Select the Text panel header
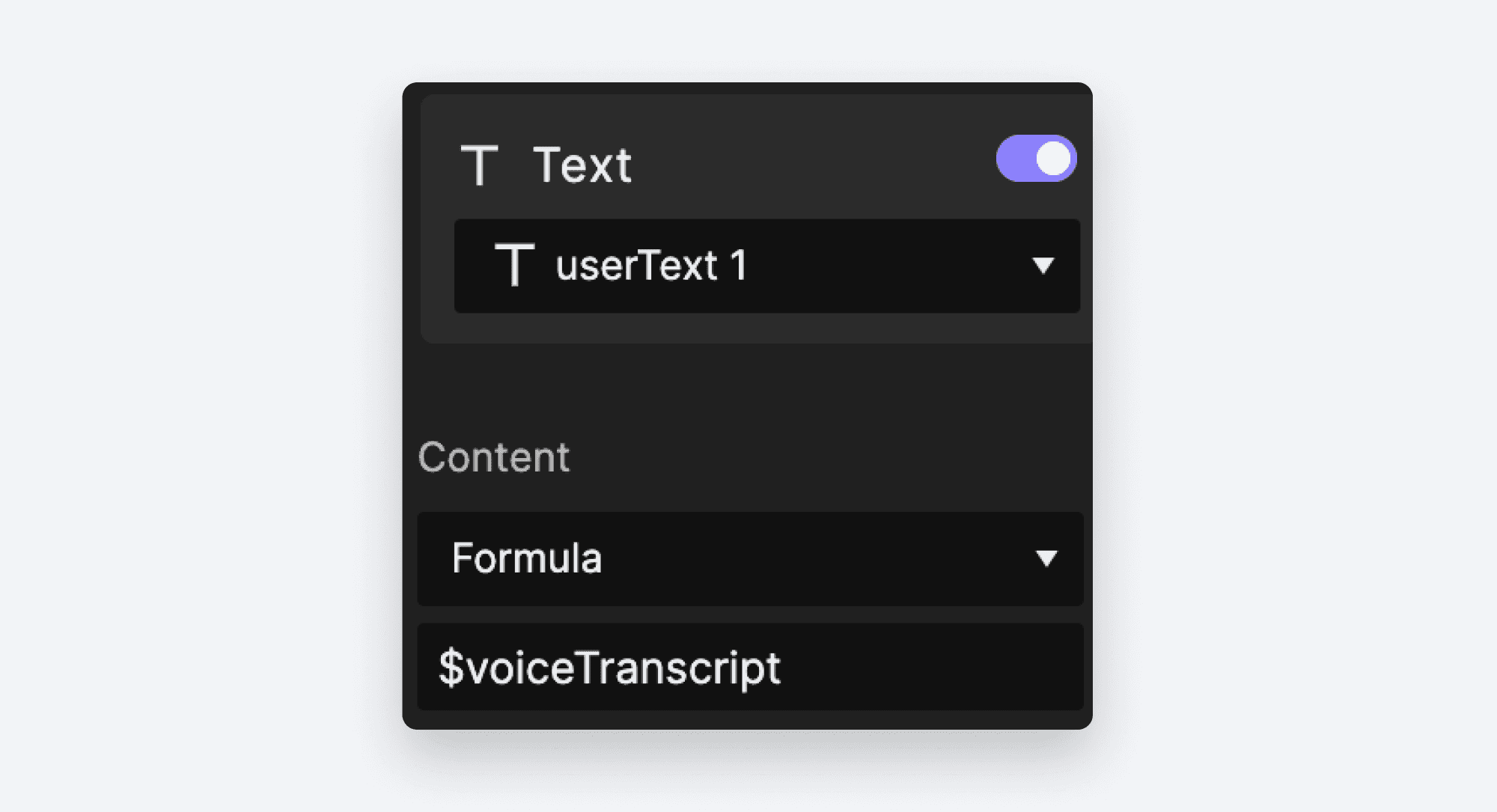 pyautogui.click(x=584, y=165)
